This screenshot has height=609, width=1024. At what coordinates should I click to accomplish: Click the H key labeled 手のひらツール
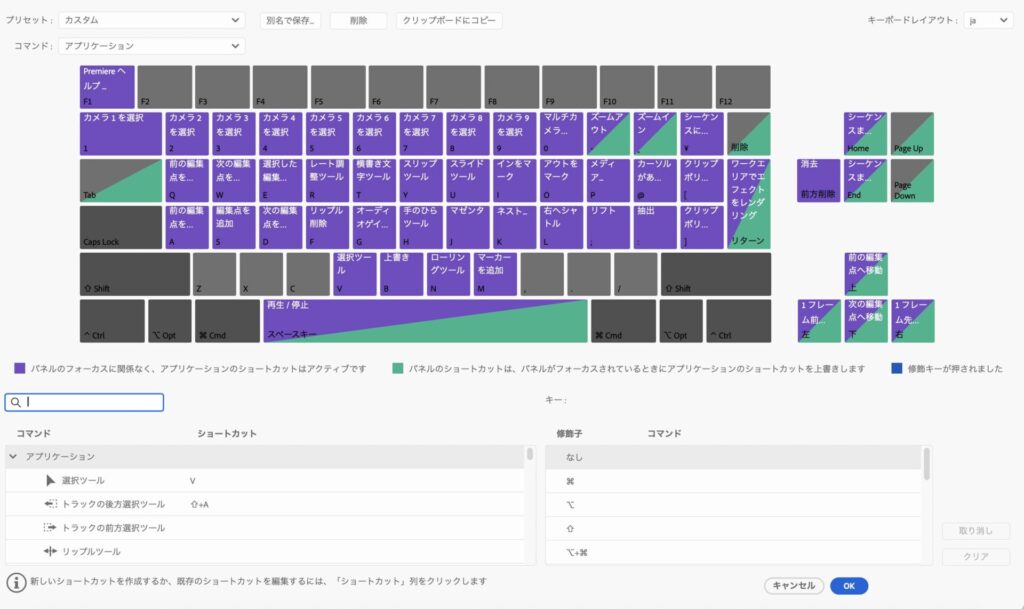421,227
